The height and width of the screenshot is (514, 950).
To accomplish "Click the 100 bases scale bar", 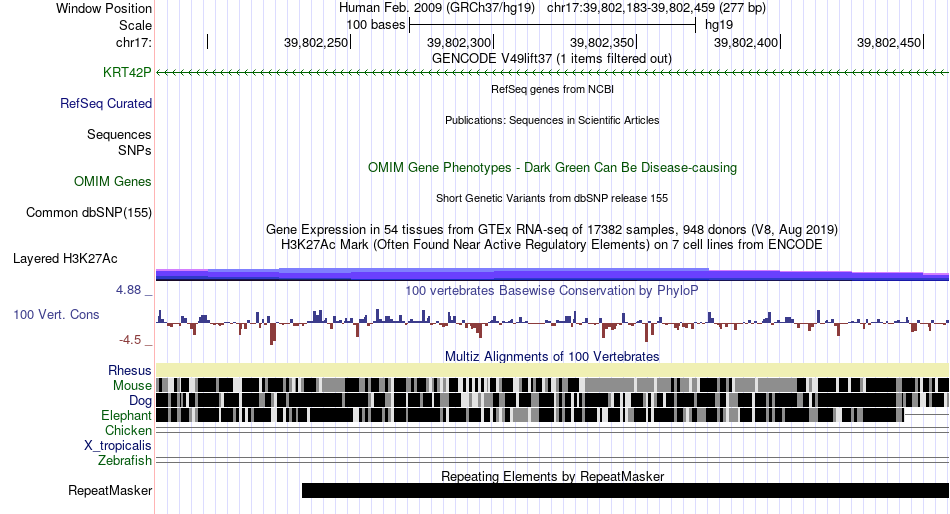I will point(553,25).
